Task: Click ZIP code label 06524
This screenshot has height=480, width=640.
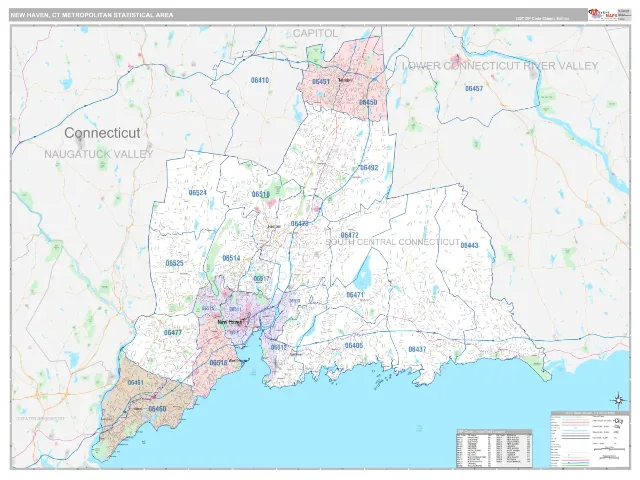Action: [198, 193]
